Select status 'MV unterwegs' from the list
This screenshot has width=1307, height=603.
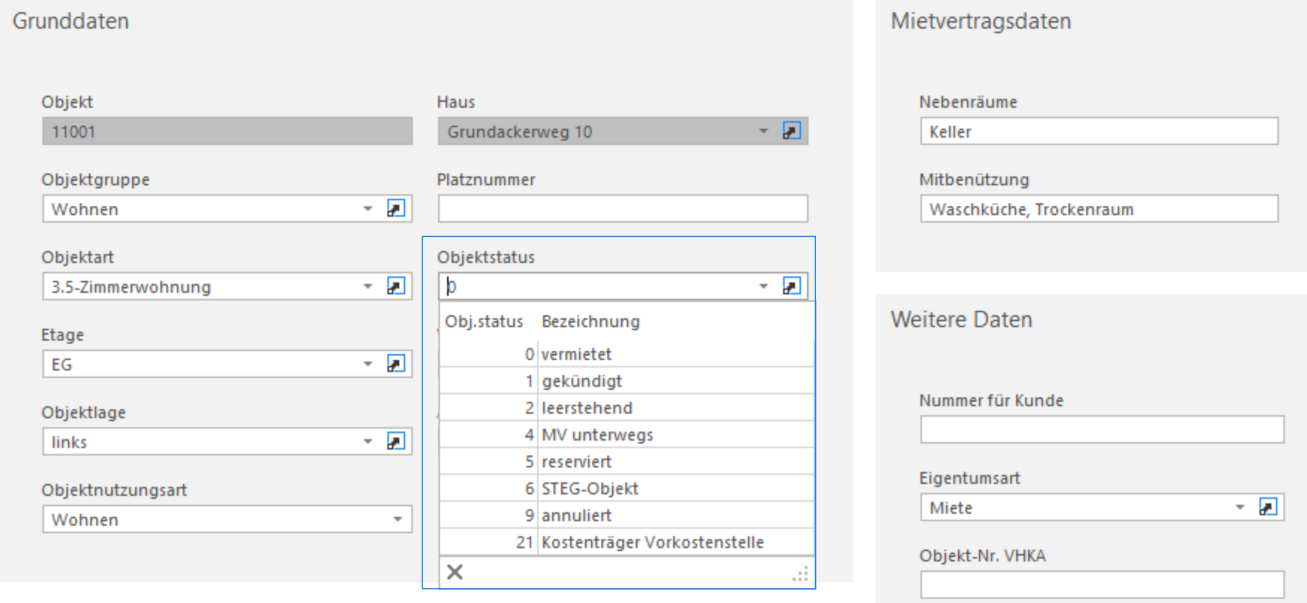tap(627, 434)
